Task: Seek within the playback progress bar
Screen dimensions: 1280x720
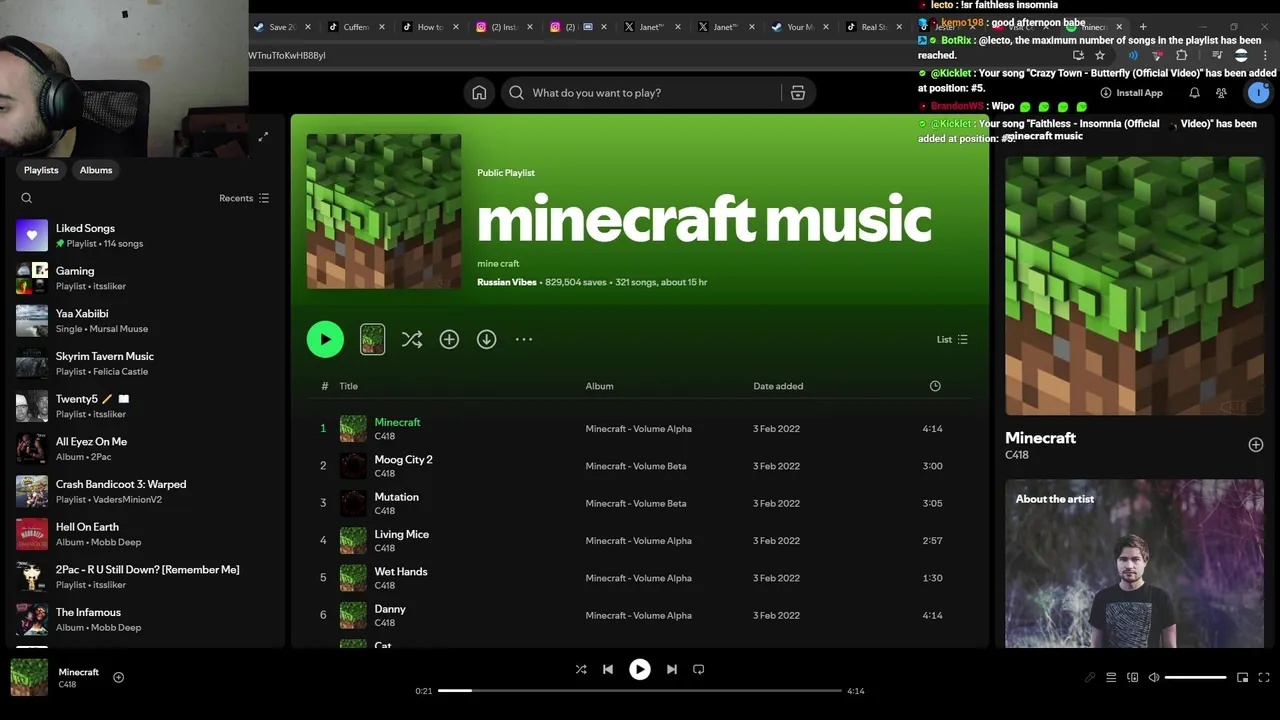Action: coord(640,691)
